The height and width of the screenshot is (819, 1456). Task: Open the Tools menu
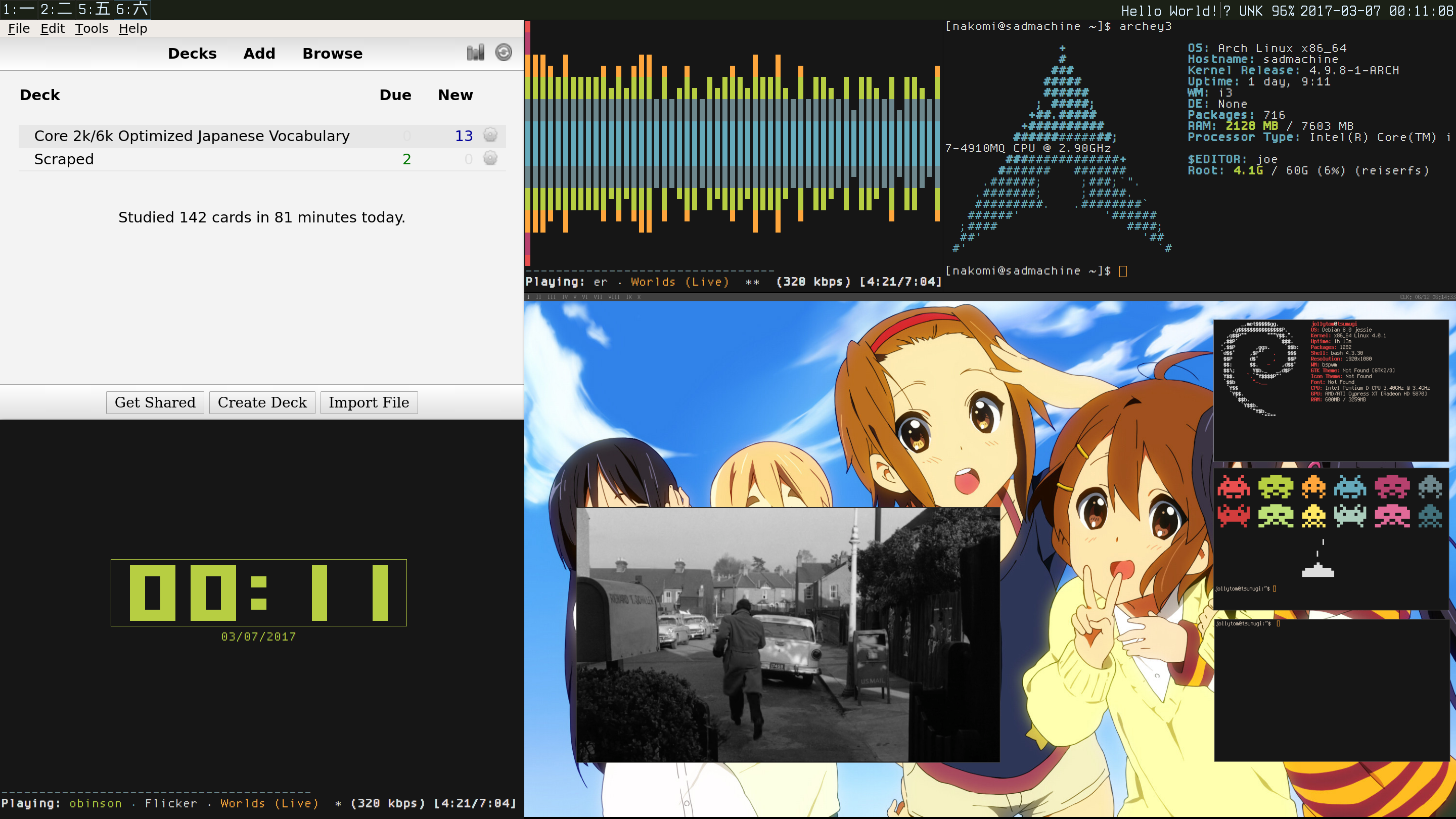(x=92, y=28)
